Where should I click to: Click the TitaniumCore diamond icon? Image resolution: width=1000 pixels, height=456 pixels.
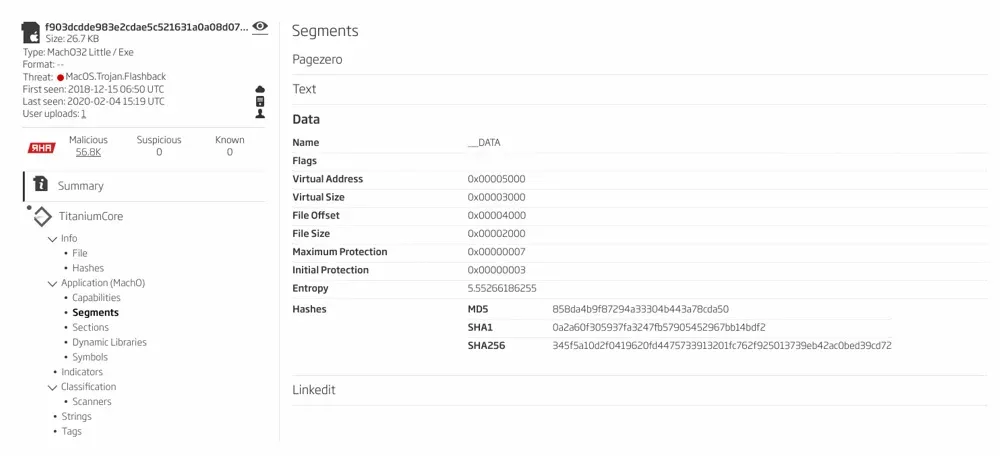point(42,216)
